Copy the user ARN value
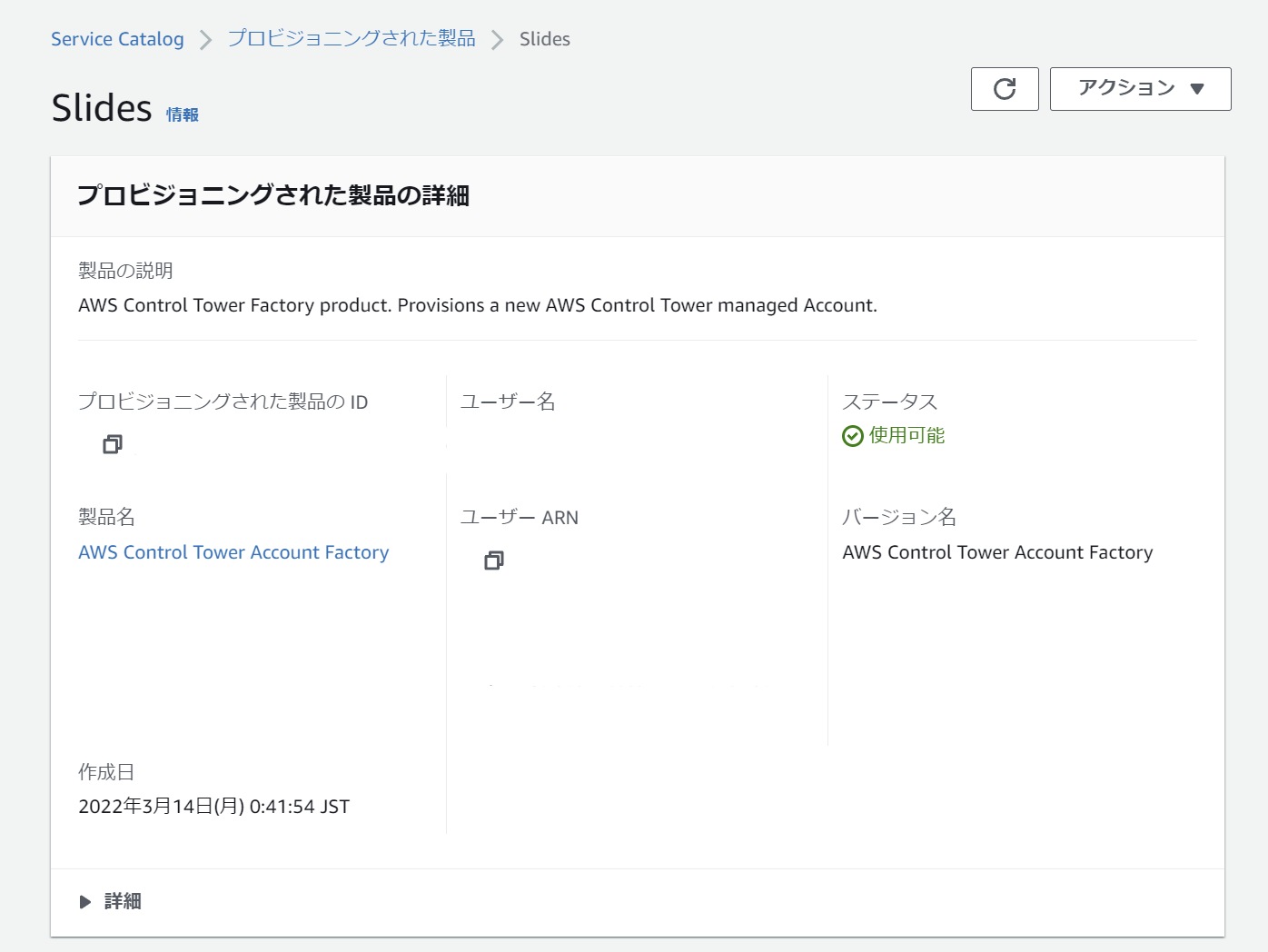1268x952 pixels. pyautogui.click(x=494, y=560)
